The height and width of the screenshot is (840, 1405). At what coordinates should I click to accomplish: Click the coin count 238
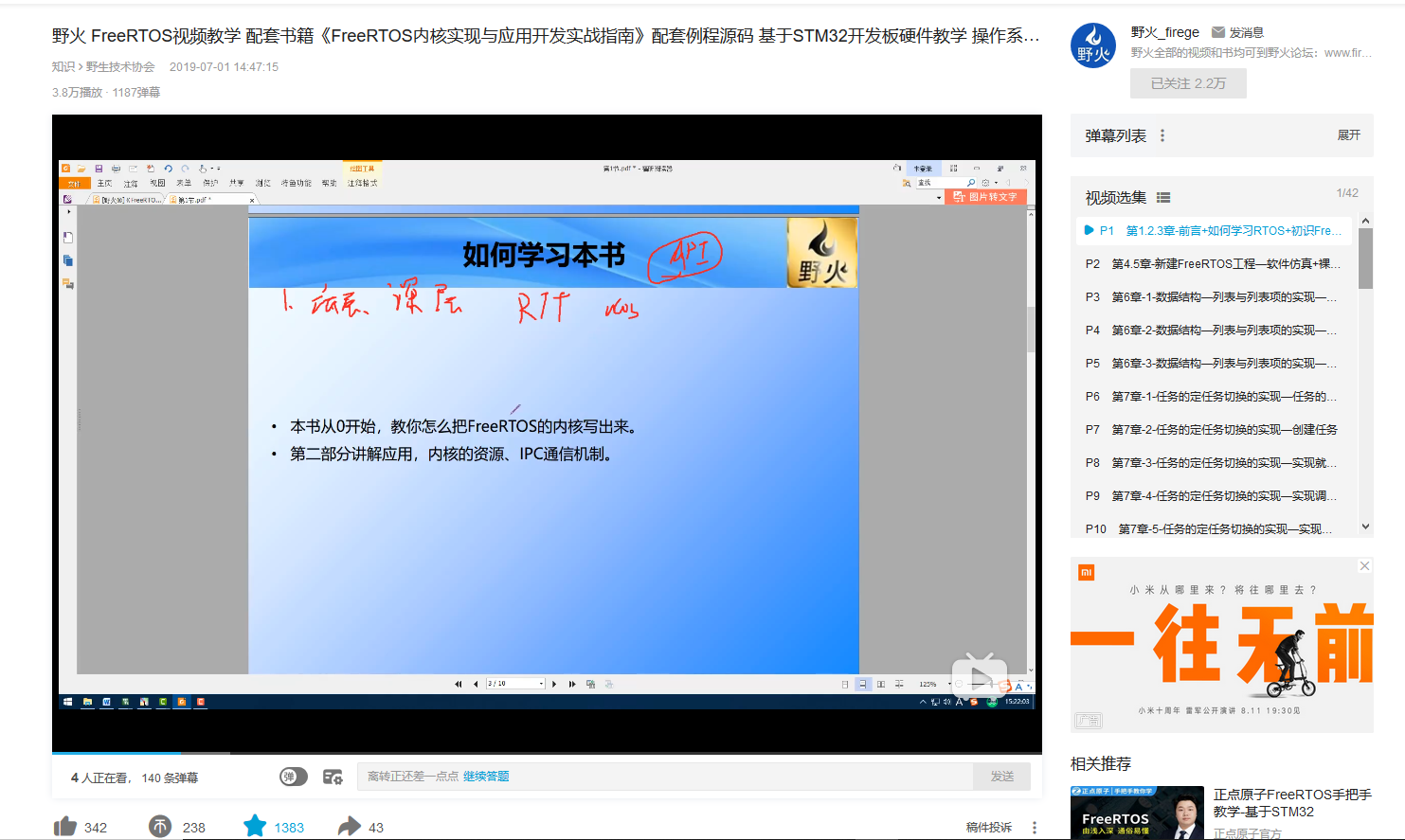194,828
